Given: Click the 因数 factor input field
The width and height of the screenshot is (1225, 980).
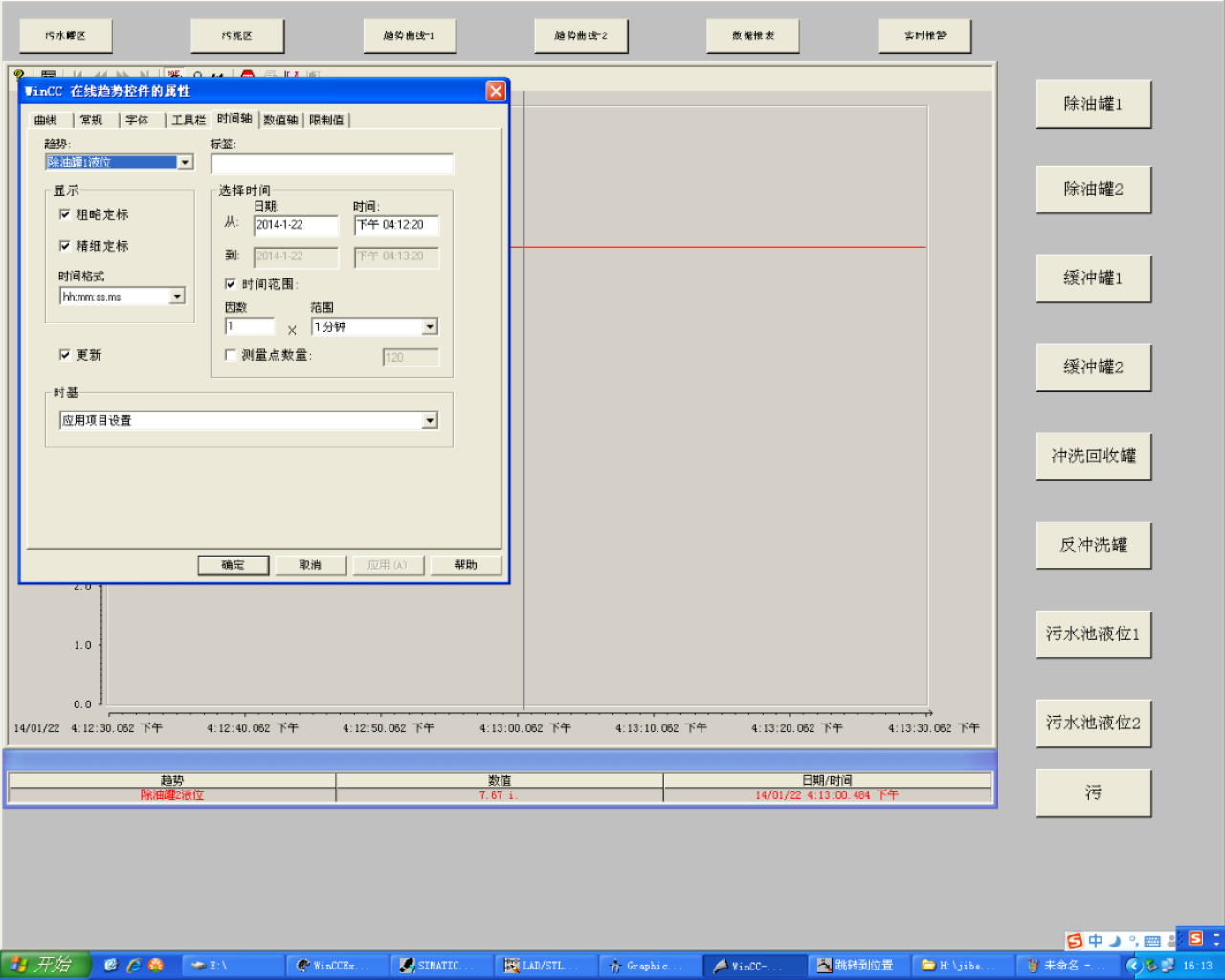Looking at the screenshot, I should point(249,326).
